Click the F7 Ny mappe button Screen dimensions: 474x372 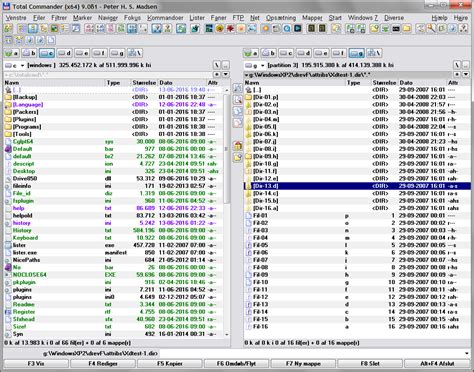pos(303,364)
